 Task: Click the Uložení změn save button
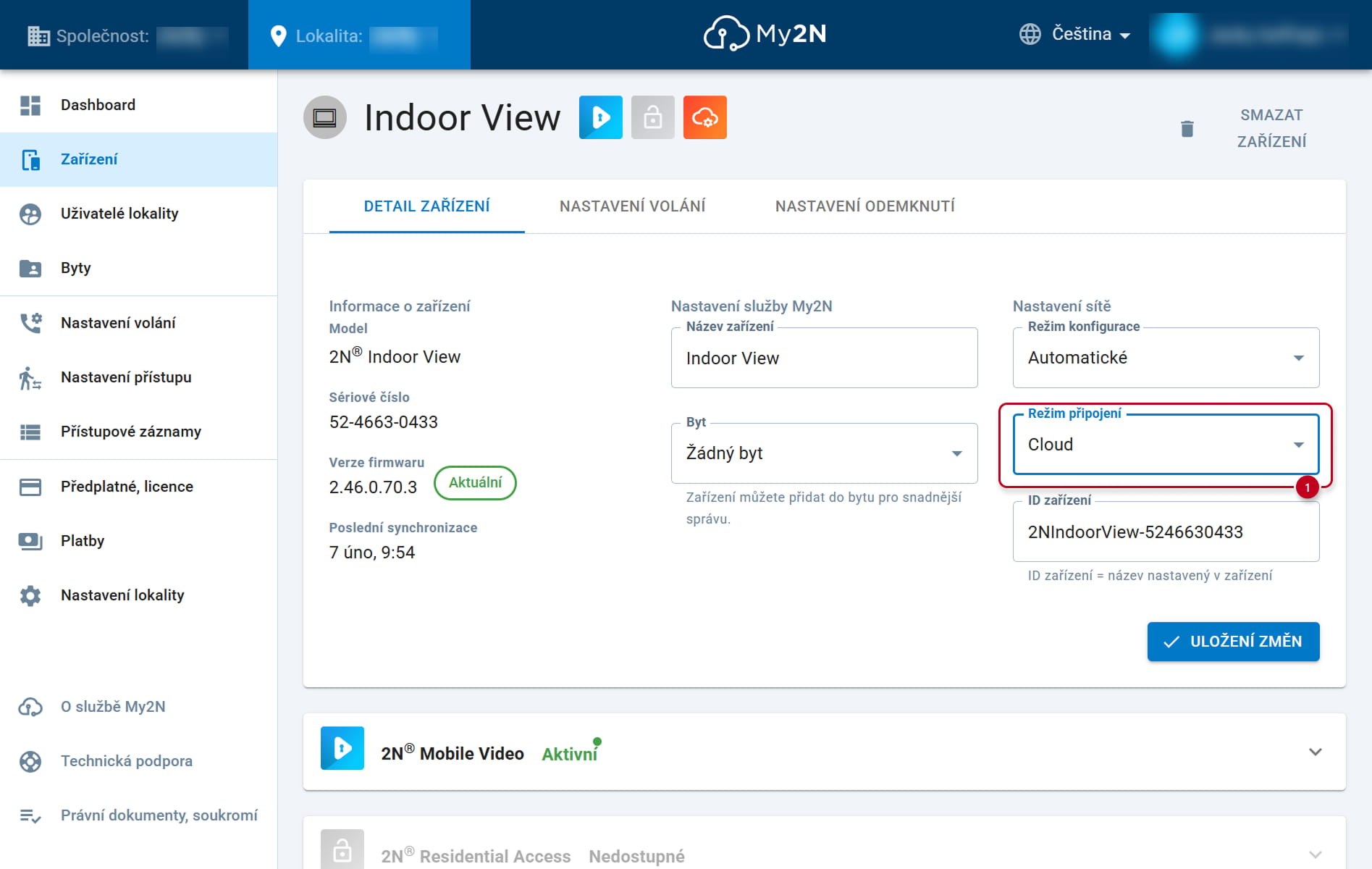[1234, 642]
